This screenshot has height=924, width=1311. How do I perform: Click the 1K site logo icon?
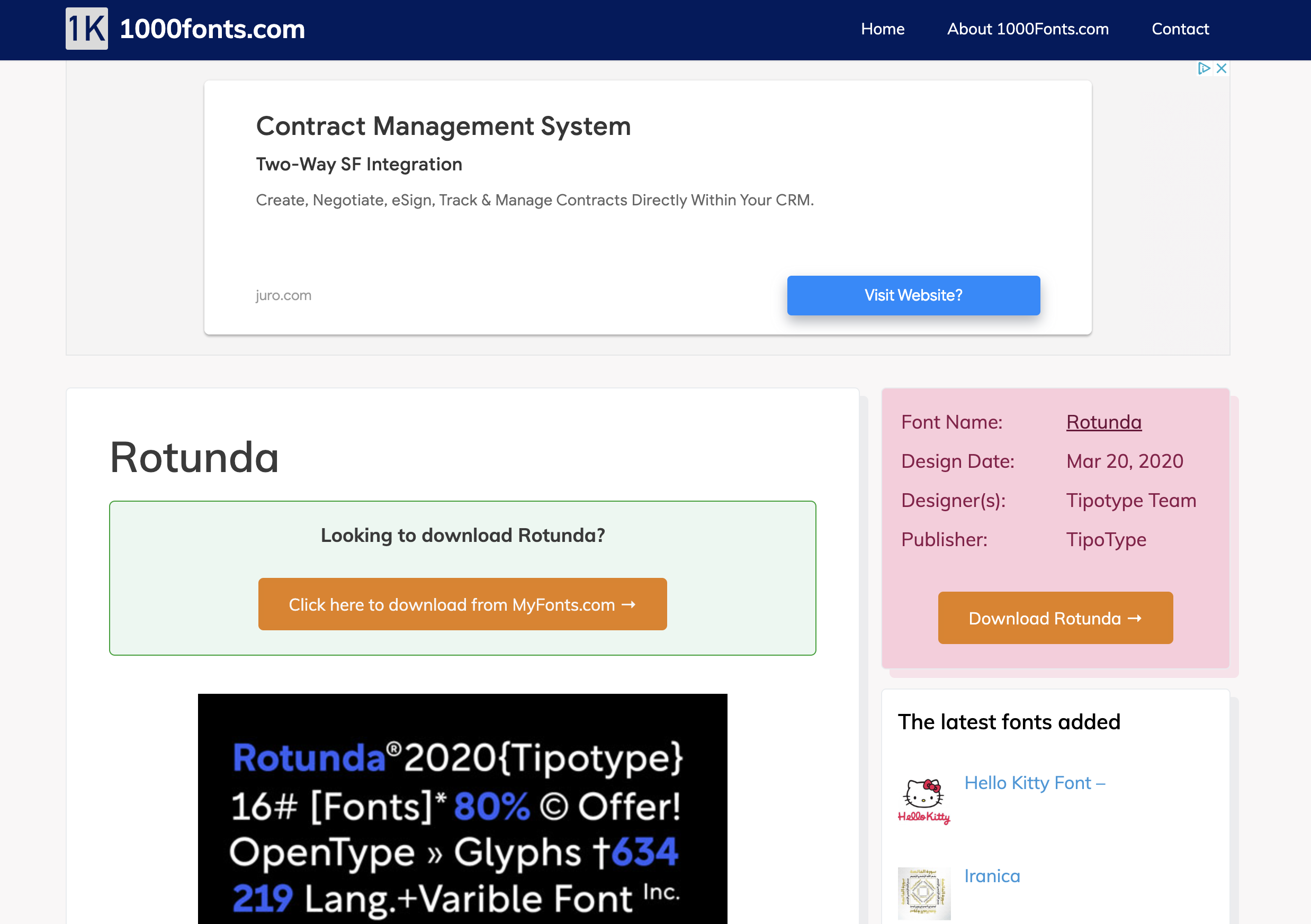(87, 29)
